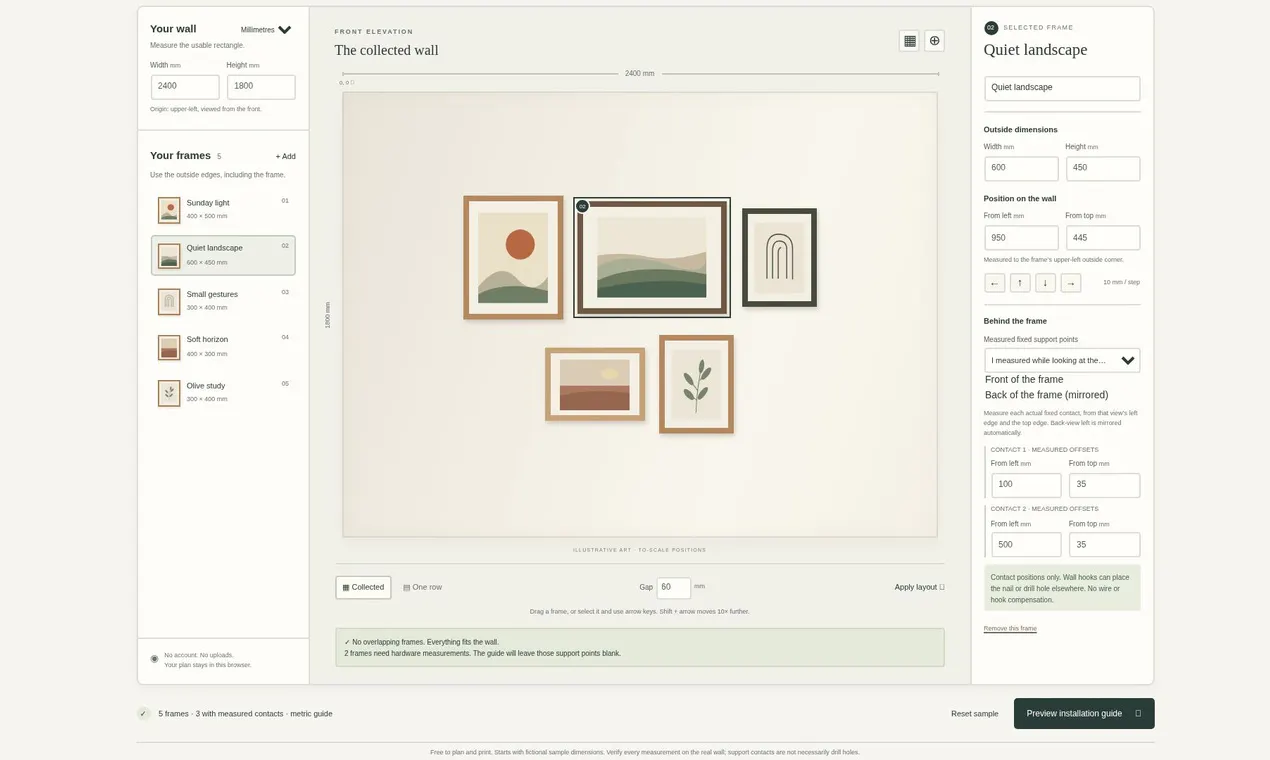Select the sun artwork frame on the wall
Screen dimensions: 1270x760
point(513,257)
